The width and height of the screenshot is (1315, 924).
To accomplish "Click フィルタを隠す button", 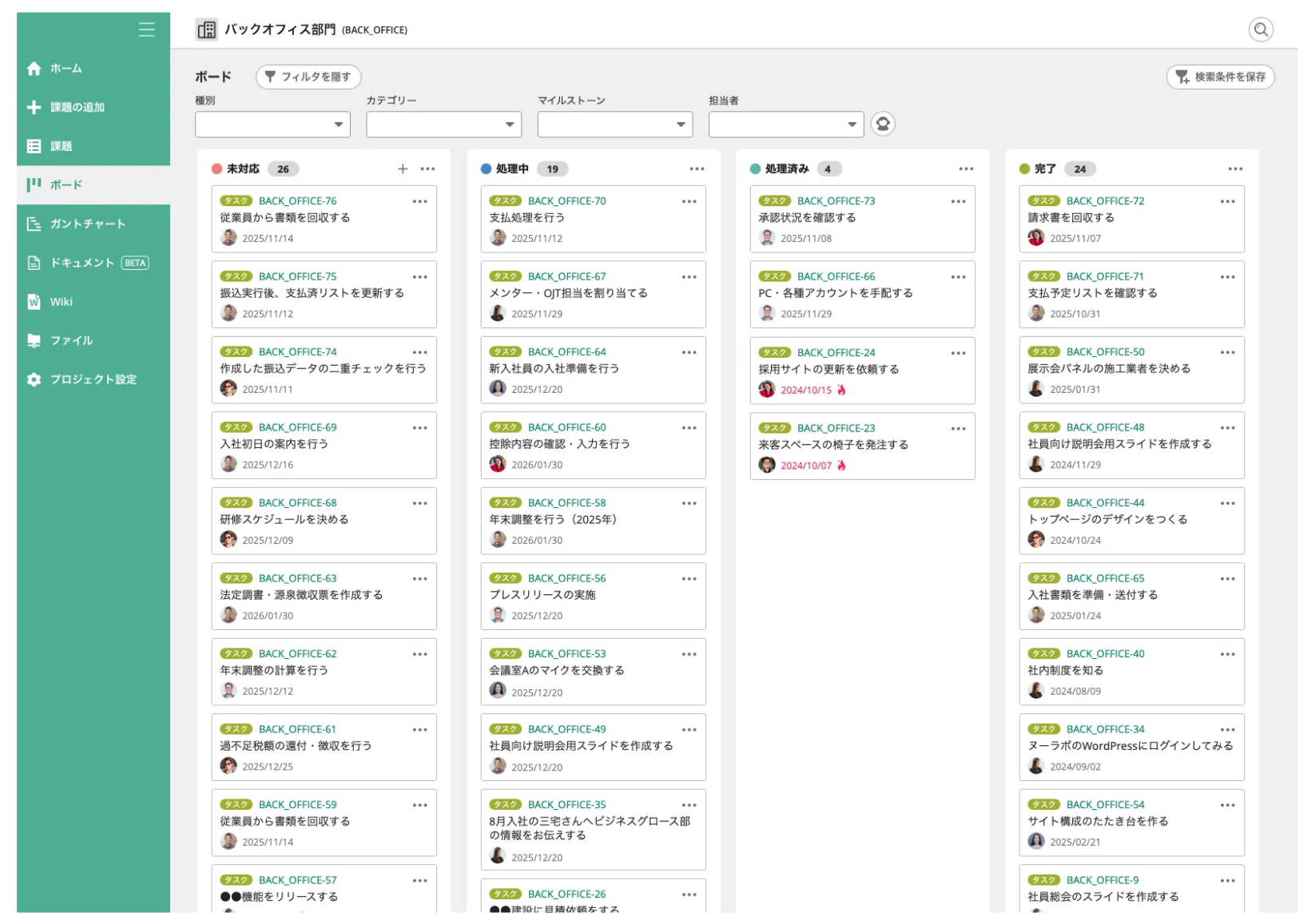I will coord(308,77).
